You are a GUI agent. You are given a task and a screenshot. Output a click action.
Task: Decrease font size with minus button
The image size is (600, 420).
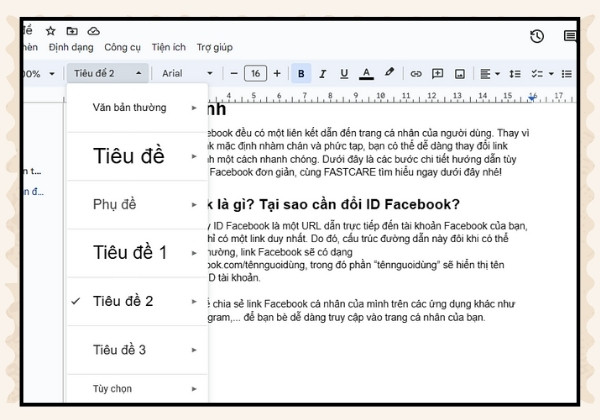click(234, 73)
